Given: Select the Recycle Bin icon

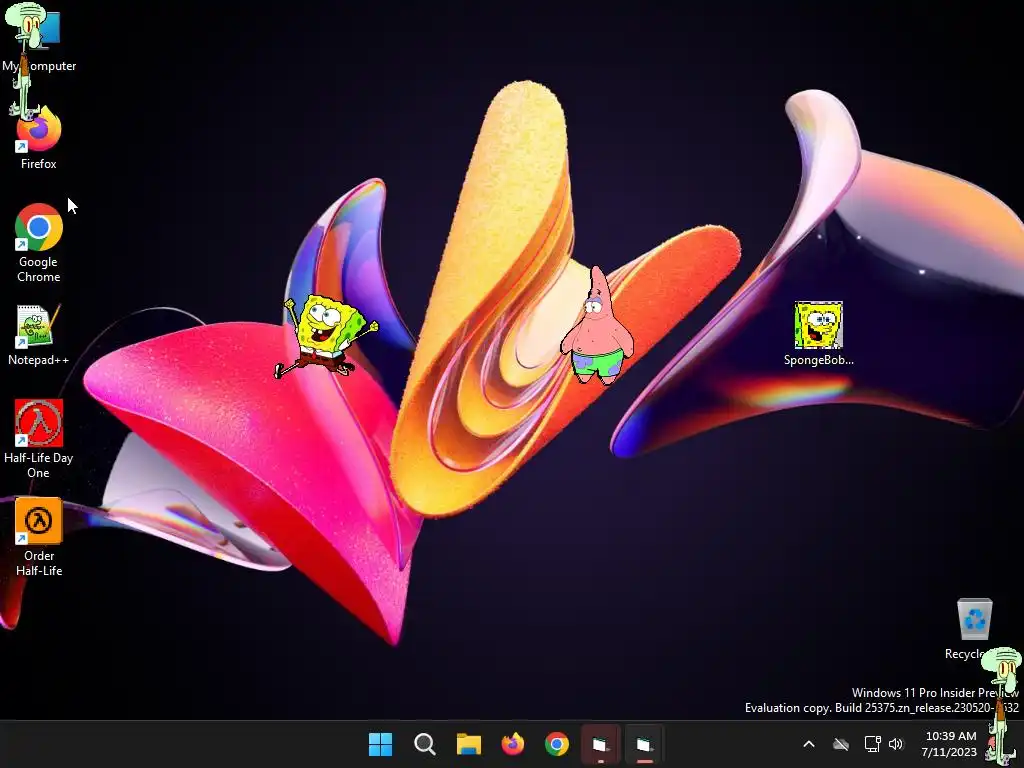Looking at the screenshot, I should point(974,619).
